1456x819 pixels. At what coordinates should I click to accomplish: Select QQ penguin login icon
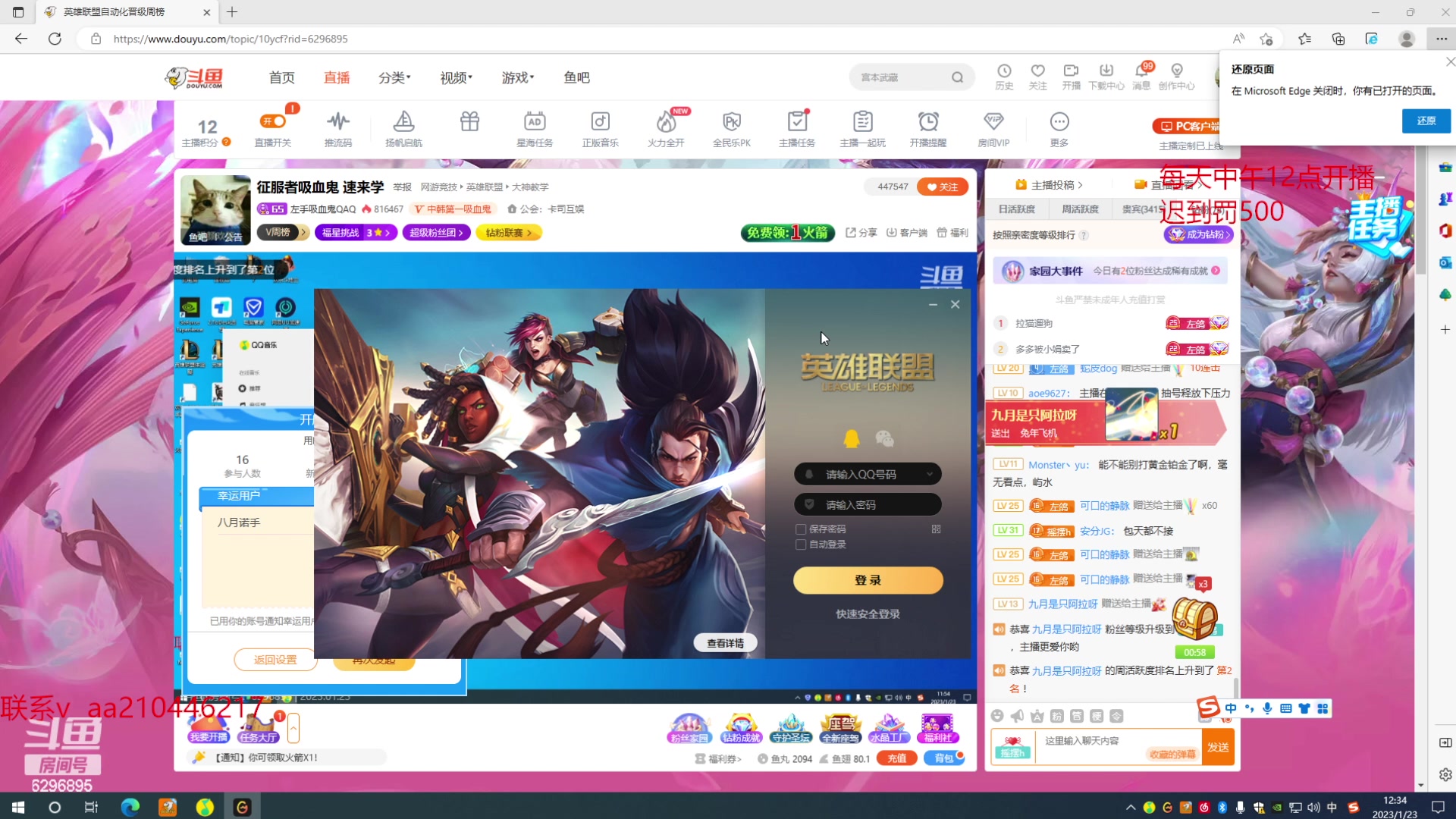coord(852,438)
